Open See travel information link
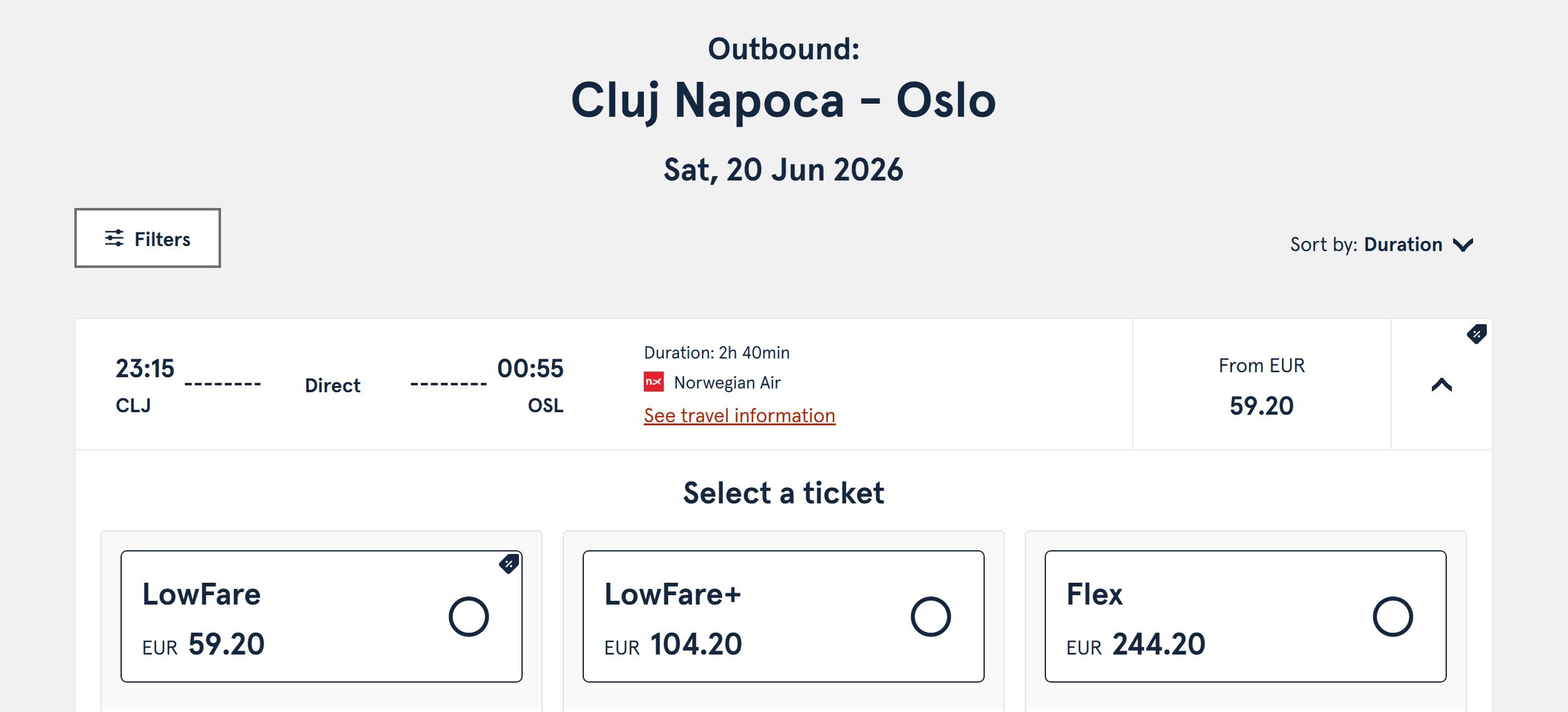The height and width of the screenshot is (712, 1568). [x=739, y=415]
